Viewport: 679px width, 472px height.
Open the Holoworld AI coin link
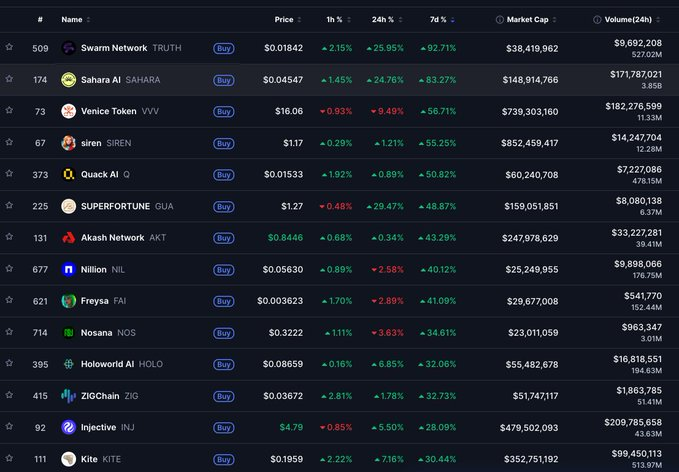pos(107,364)
